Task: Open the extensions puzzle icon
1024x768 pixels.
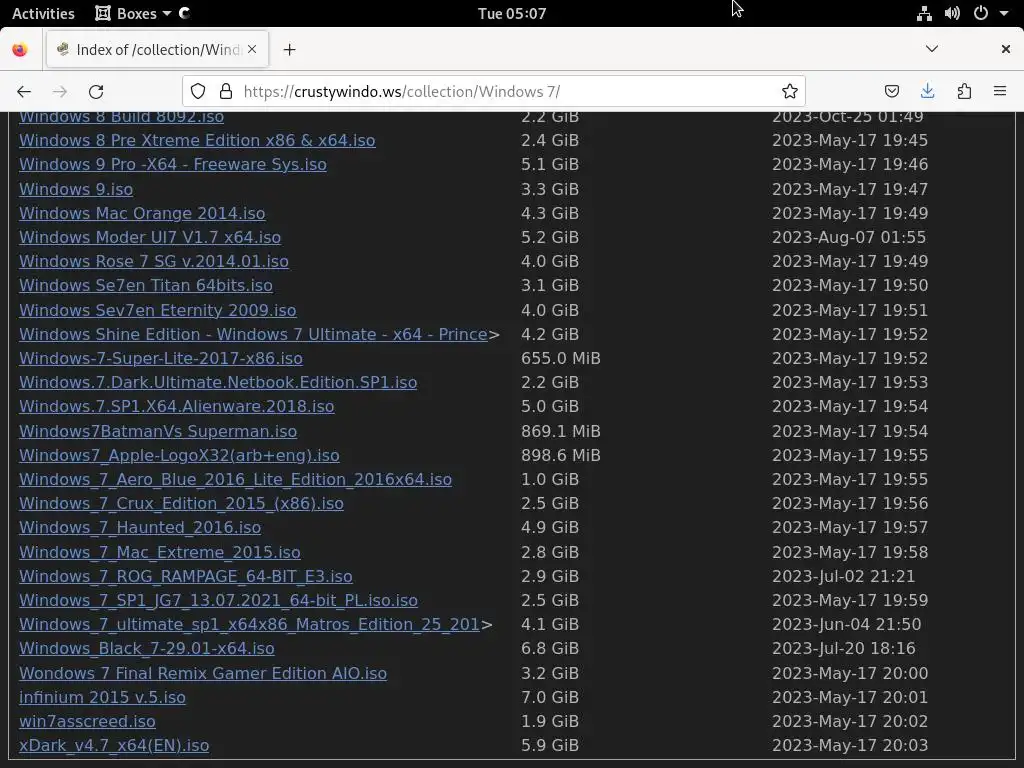Action: point(964,91)
